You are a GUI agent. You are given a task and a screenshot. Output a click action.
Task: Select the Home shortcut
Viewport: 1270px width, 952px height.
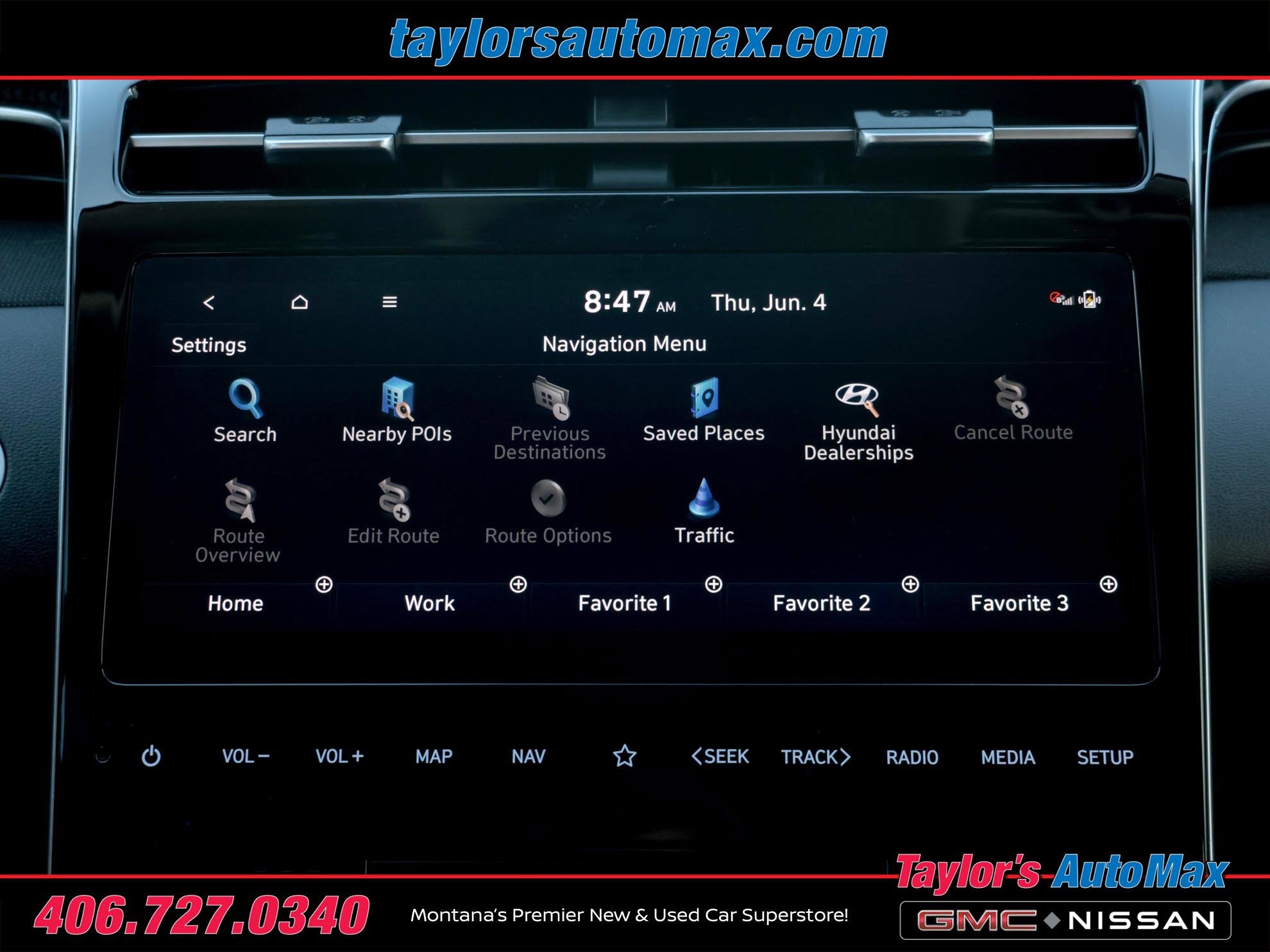pos(235,603)
